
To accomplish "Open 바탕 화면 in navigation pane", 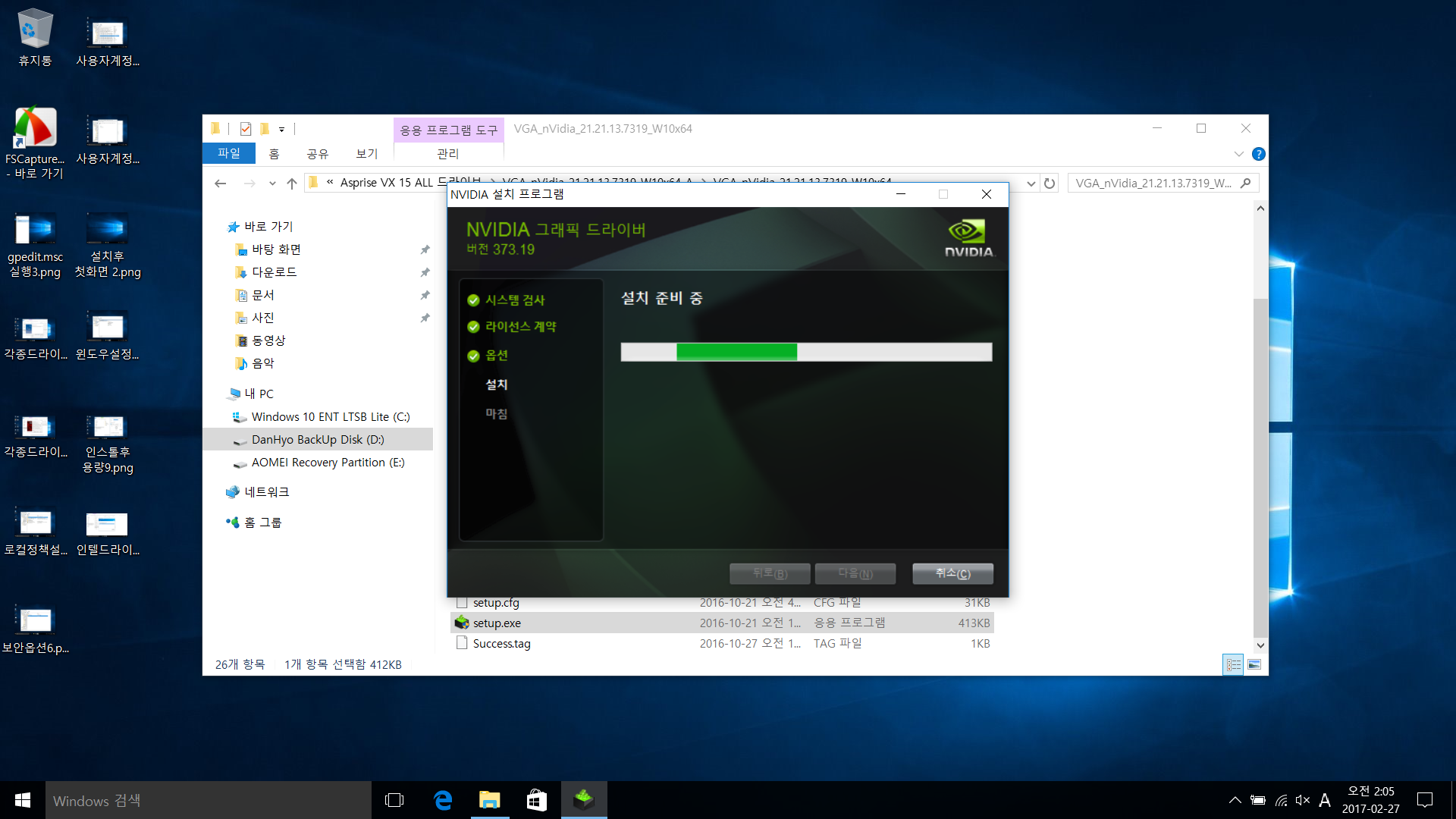I will (x=276, y=249).
